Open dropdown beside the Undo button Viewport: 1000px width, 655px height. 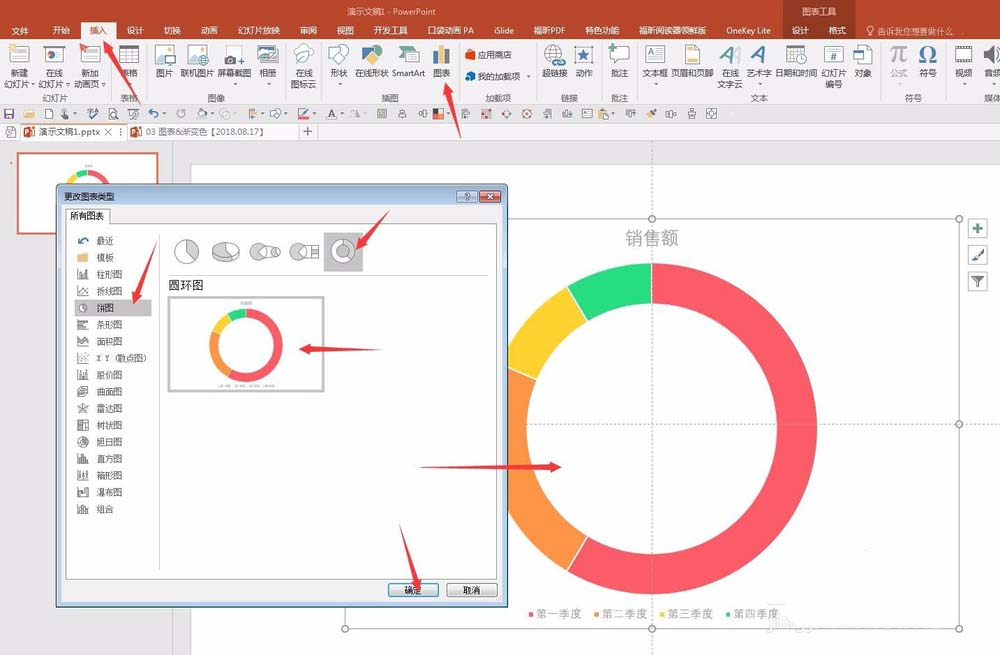point(165,114)
